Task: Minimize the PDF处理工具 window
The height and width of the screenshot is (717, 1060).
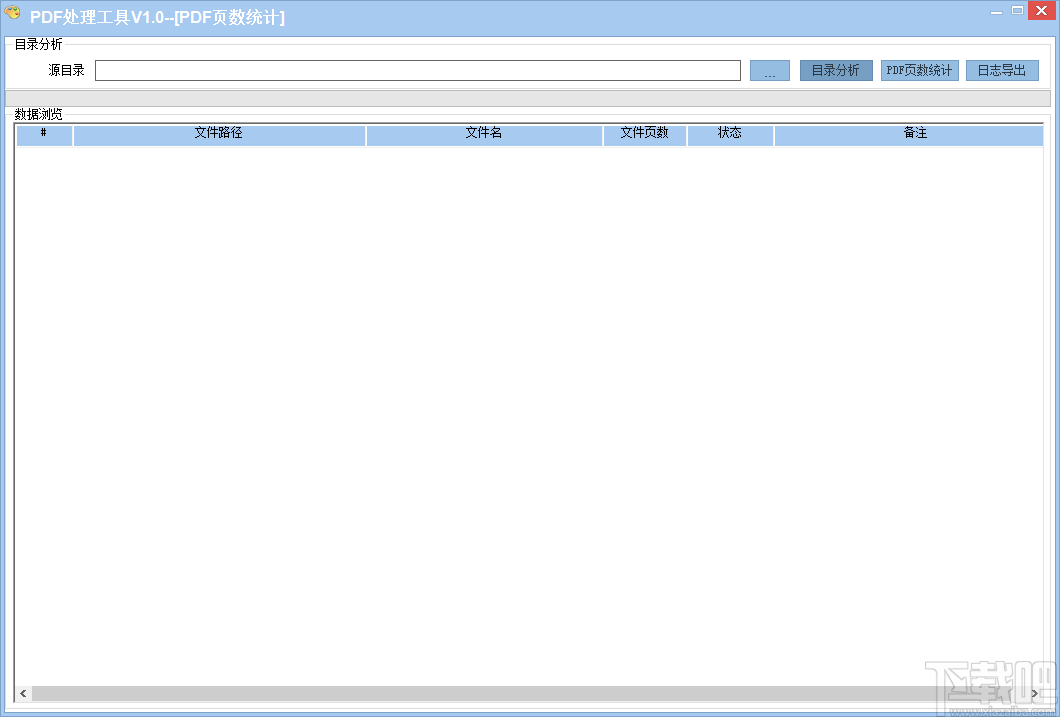Action: [x=996, y=11]
